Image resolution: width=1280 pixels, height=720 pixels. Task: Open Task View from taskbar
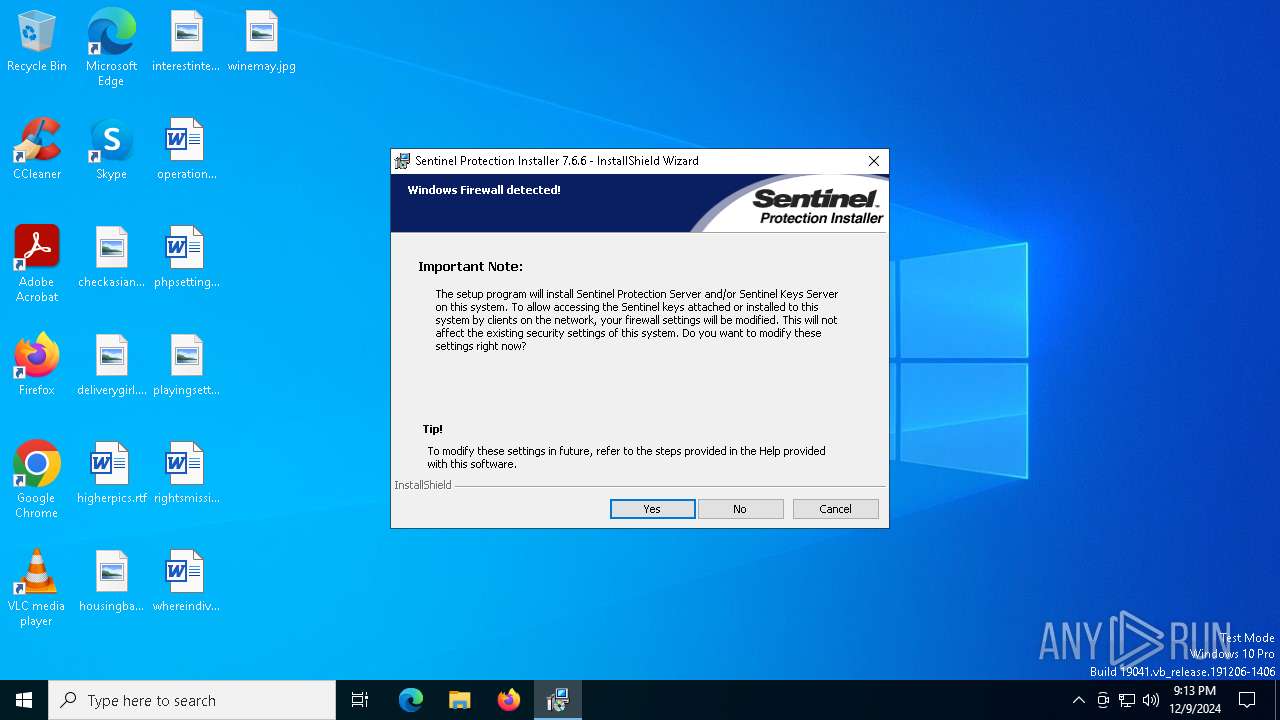point(360,700)
